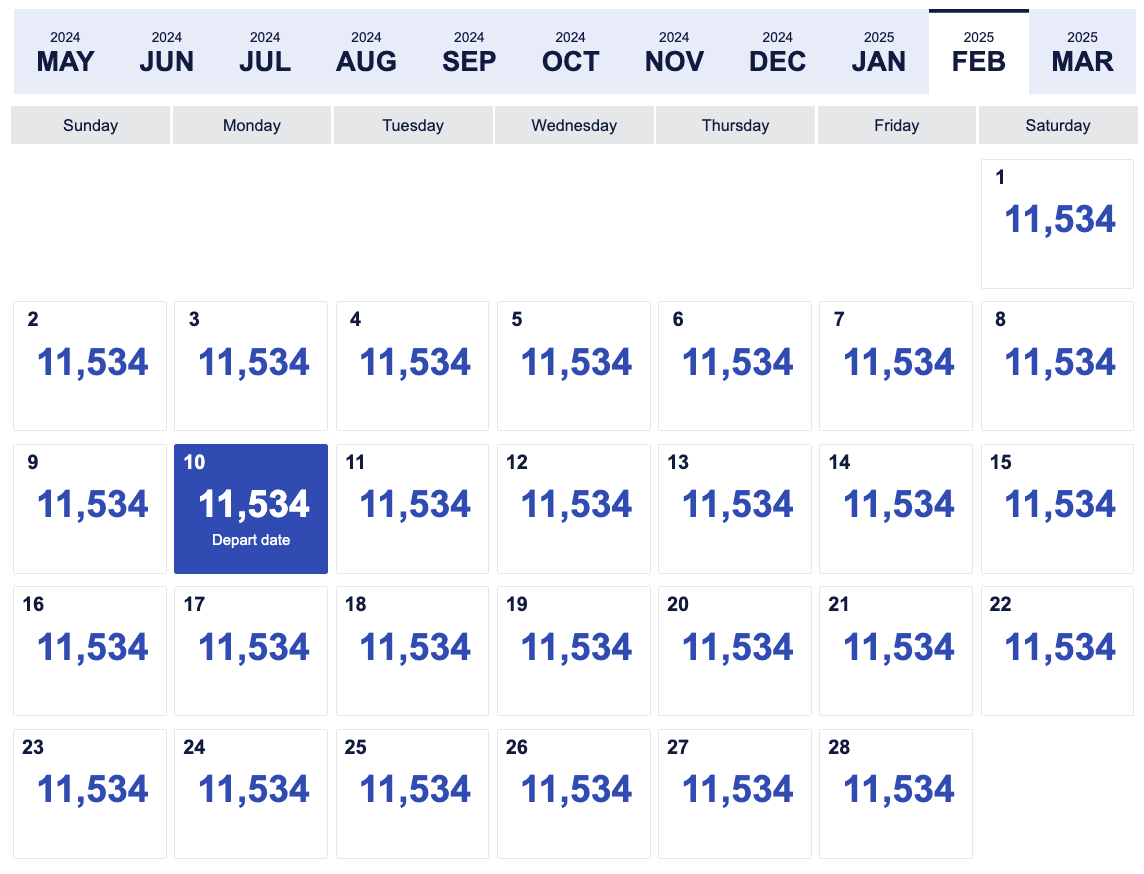Choose the February 10 depart date cell
Screen dimensions: 1144x874
pyautogui.click(x=251, y=508)
